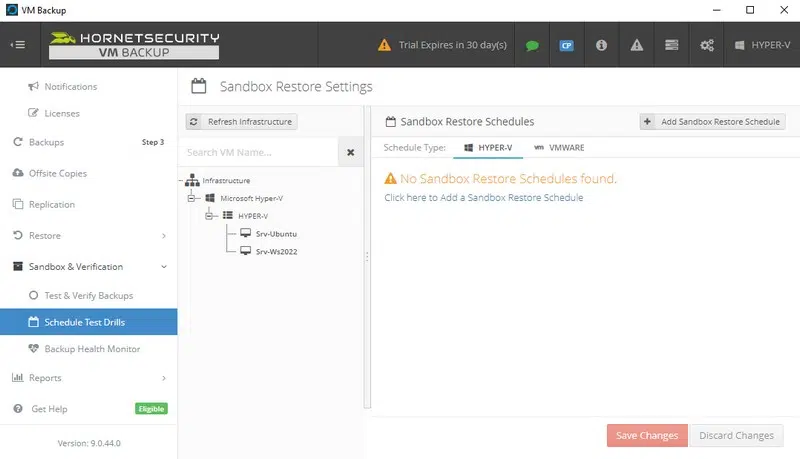Image resolution: width=800 pixels, height=459 pixels.
Task: Open the warning triangle alerts icon in header
Action: pos(637,45)
